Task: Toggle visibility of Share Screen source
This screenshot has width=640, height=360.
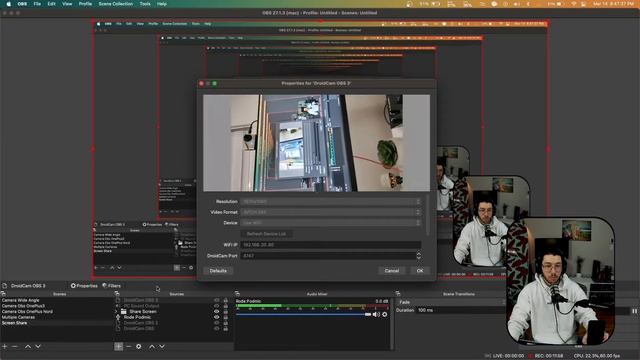Action: 217,311
